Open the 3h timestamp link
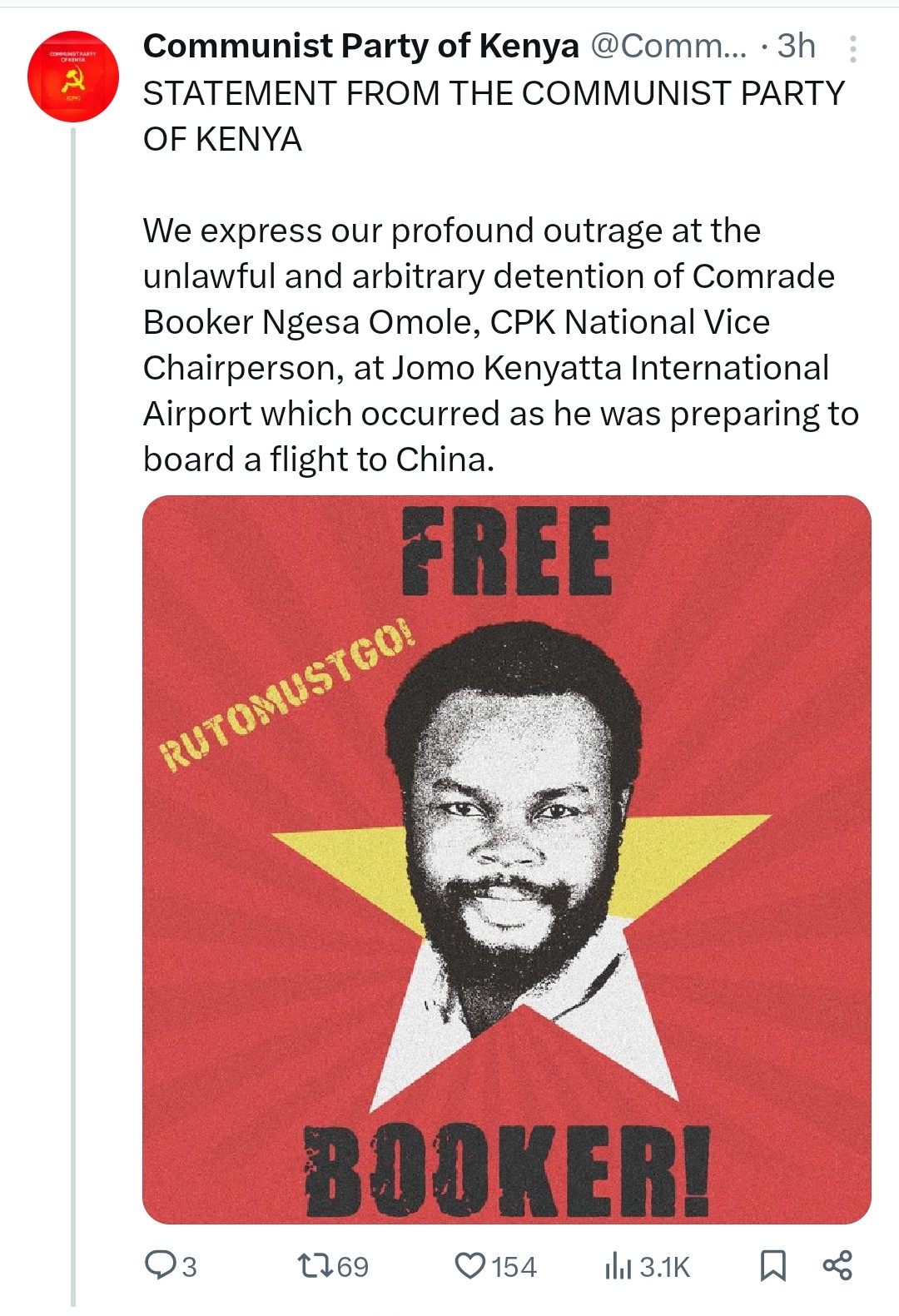This screenshot has width=899, height=1316. click(796, 47)
